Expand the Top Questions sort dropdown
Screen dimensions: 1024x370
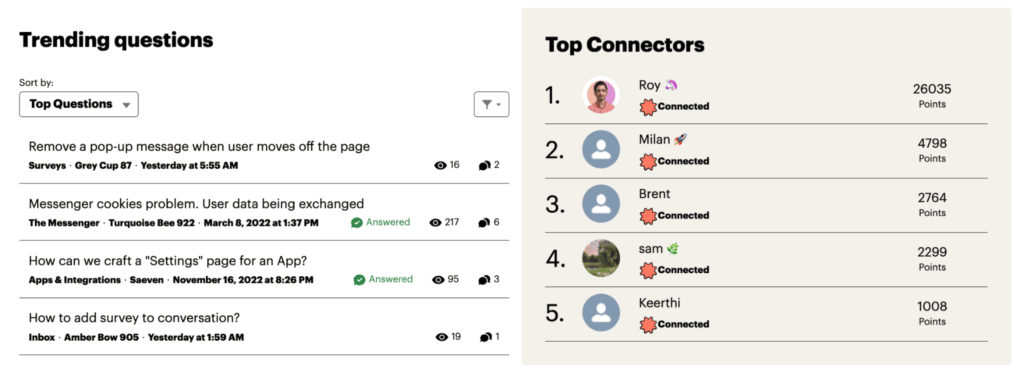point(79,104)
